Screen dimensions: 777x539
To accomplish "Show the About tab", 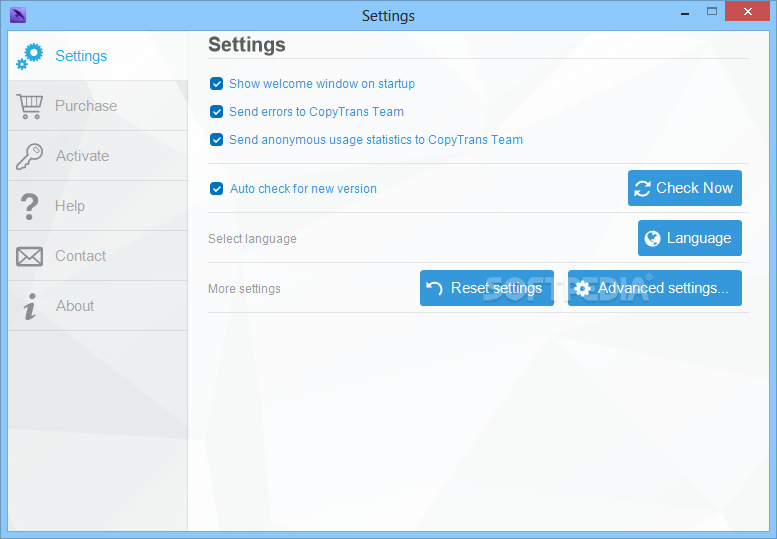I will click(x=98, y=306).
